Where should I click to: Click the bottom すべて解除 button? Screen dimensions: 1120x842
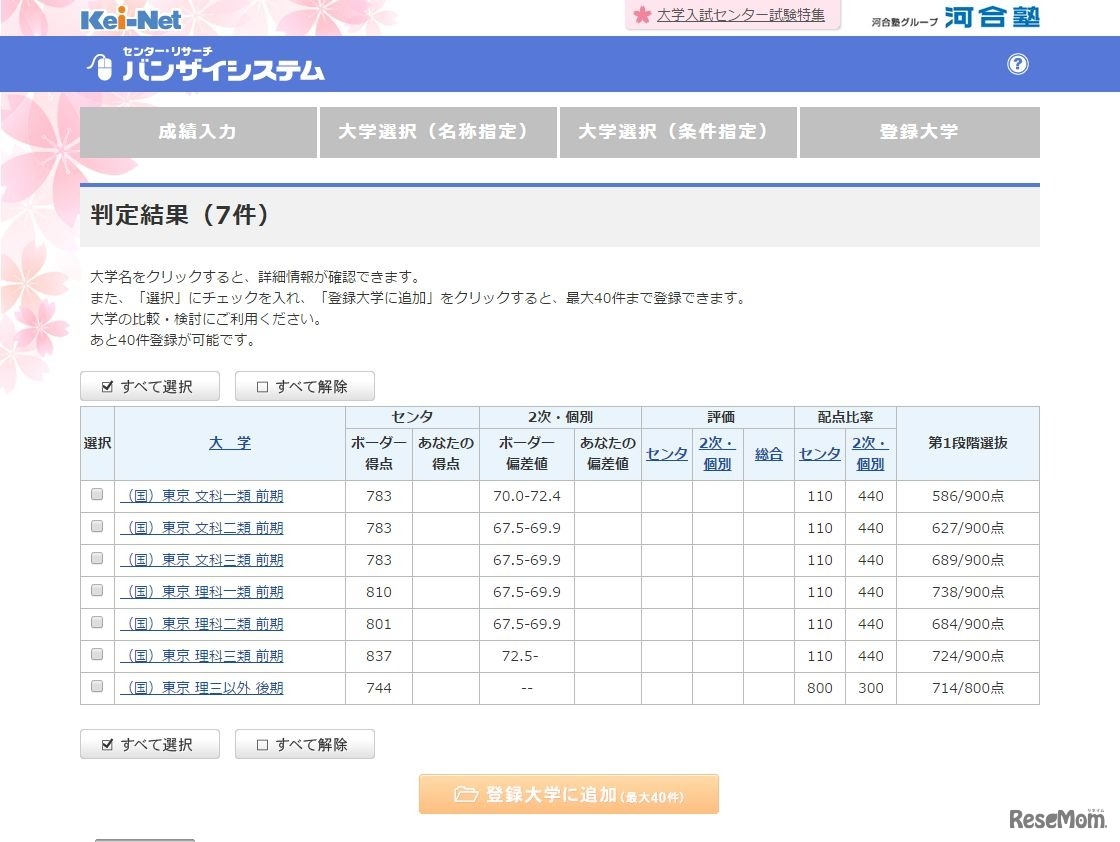[x=304, y=744]
